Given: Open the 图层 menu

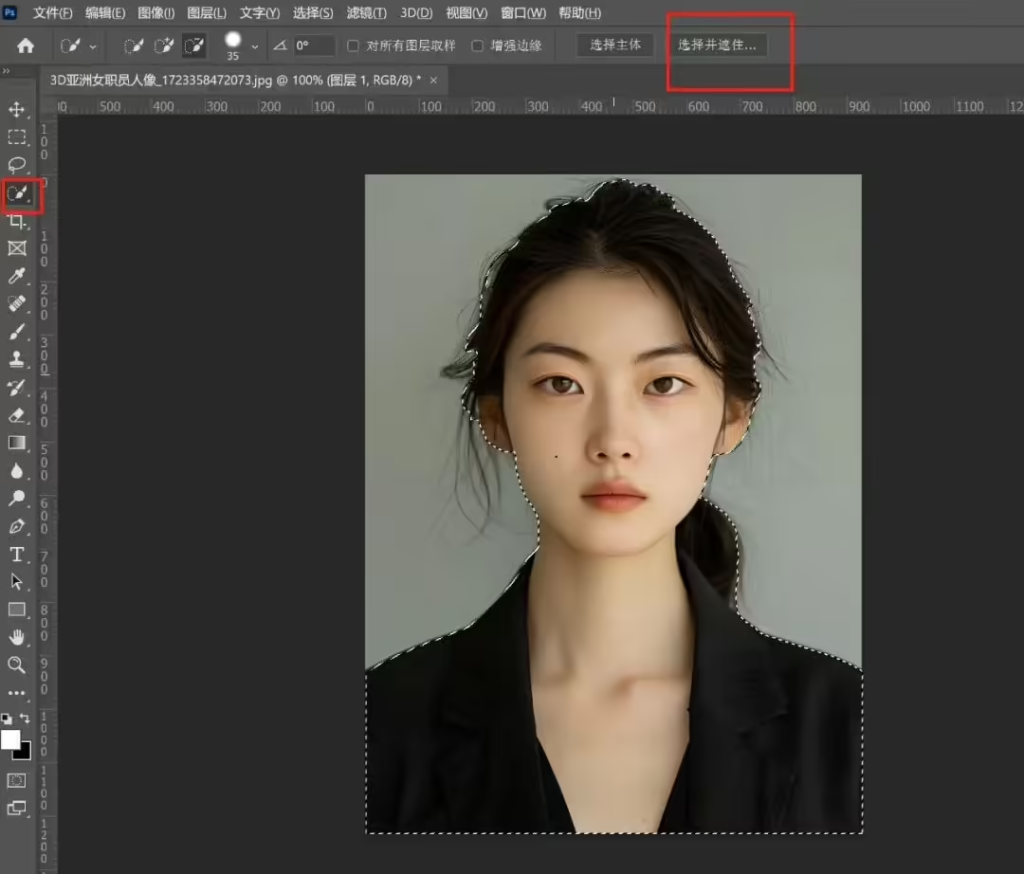Looking at the screenshot, I should click(207, 13).
